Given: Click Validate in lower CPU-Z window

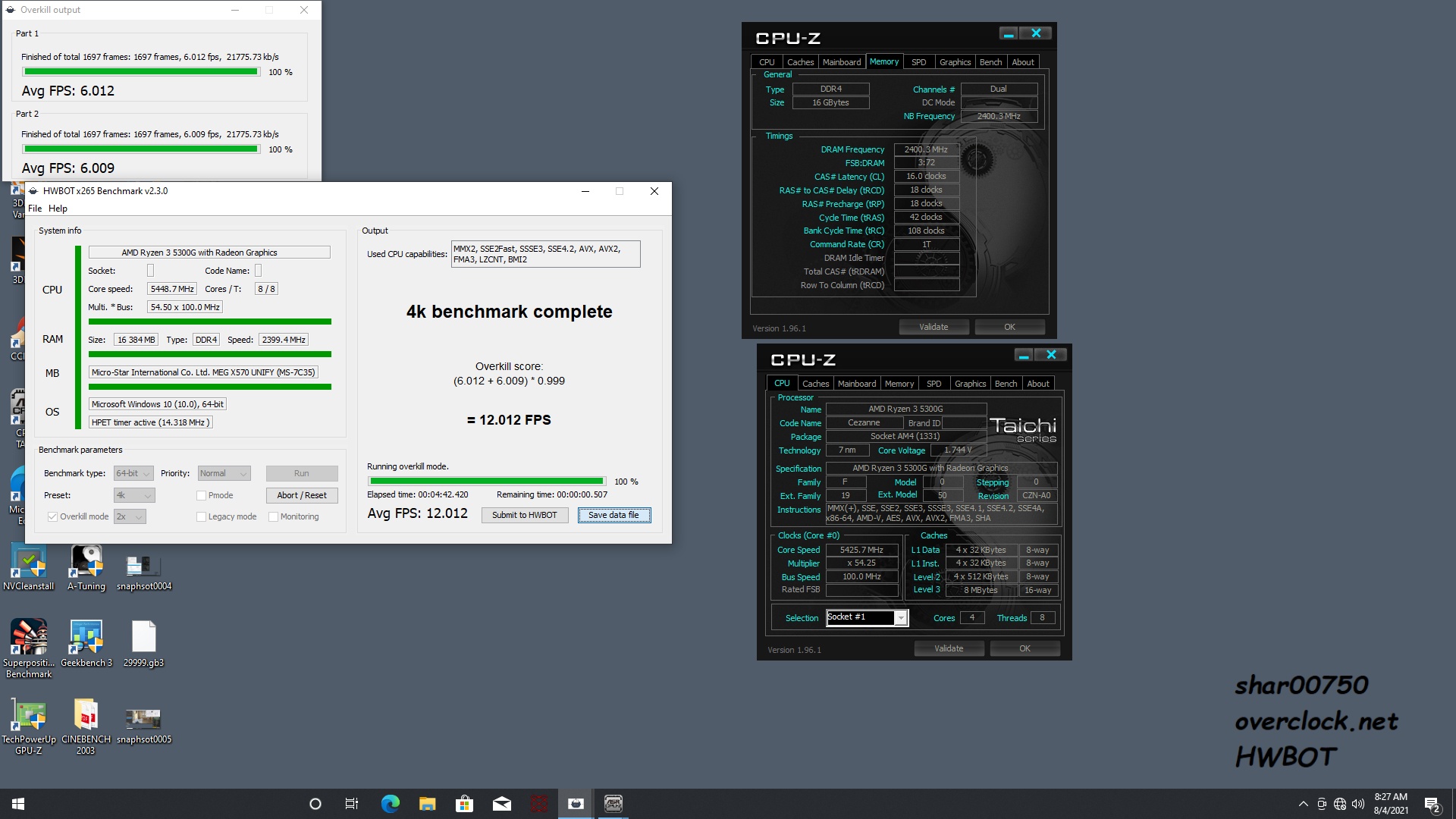Looking at the screenshot, I should [x=949, y=648].
